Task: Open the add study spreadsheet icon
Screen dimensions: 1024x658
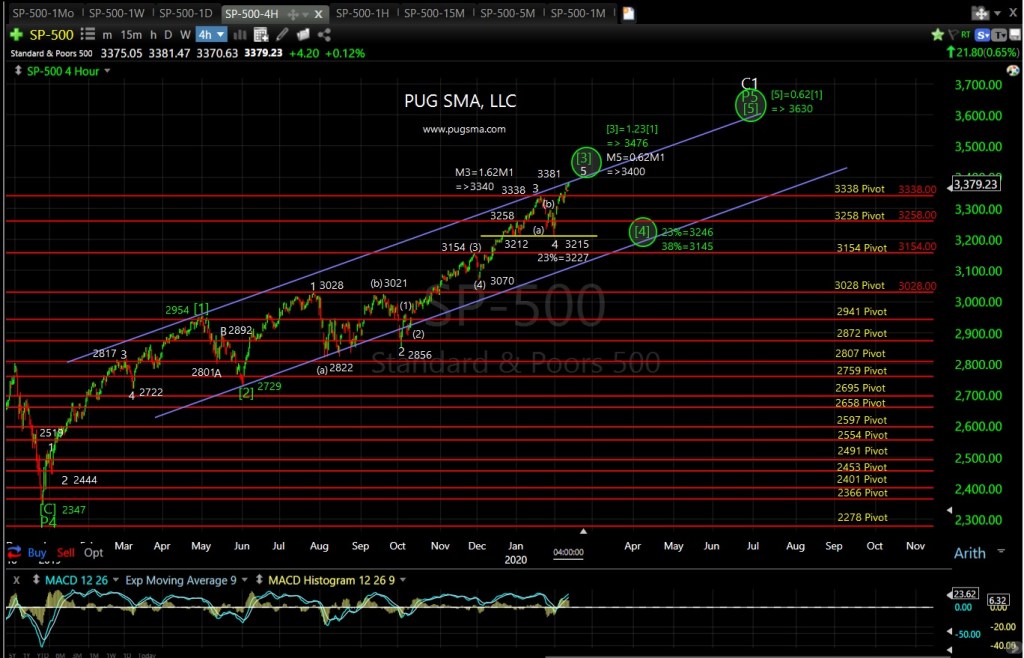Action: tap(261, 35)
